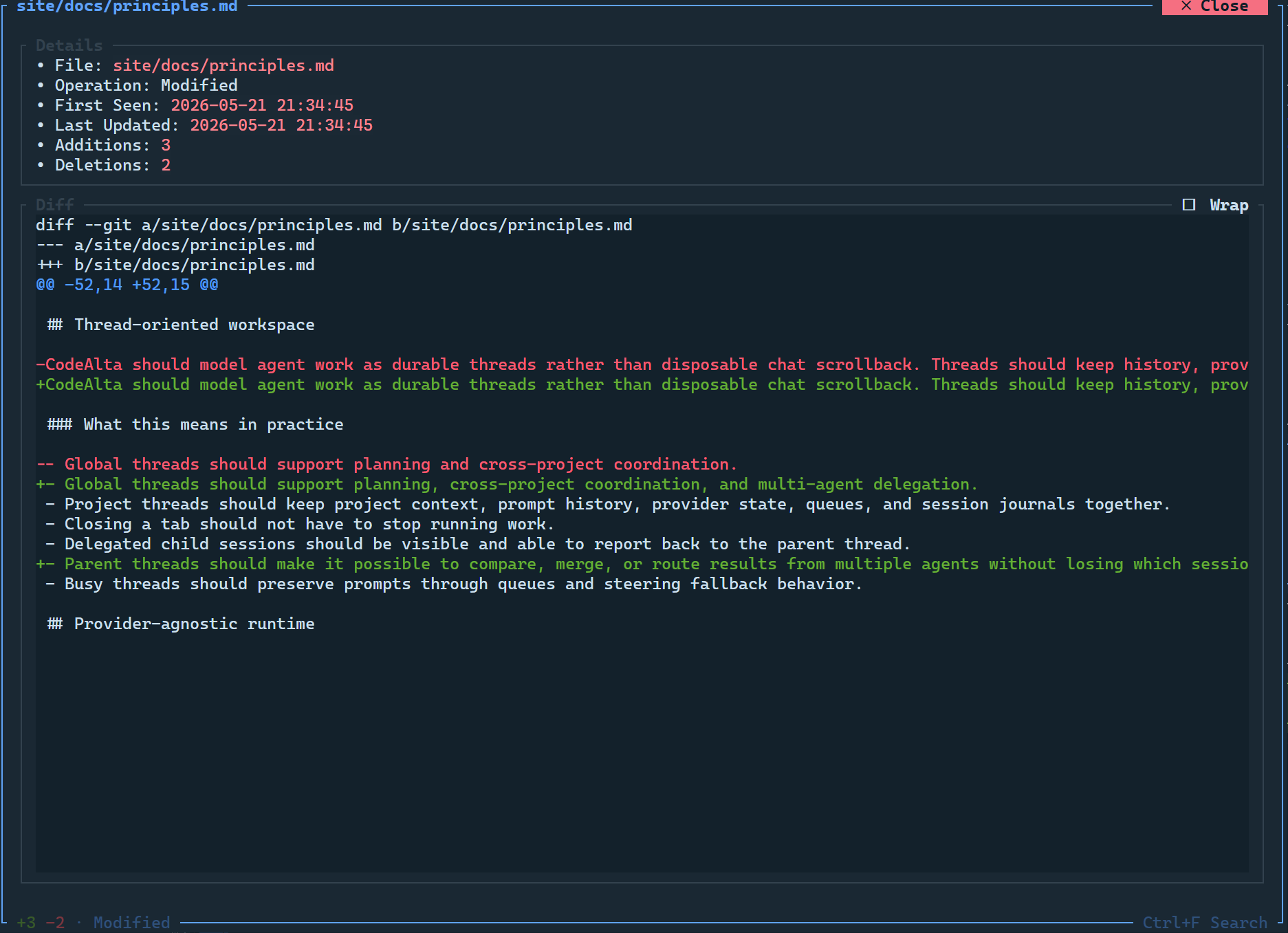
Task: Click the added green CodeAlta line
Action: pos(642,384)
